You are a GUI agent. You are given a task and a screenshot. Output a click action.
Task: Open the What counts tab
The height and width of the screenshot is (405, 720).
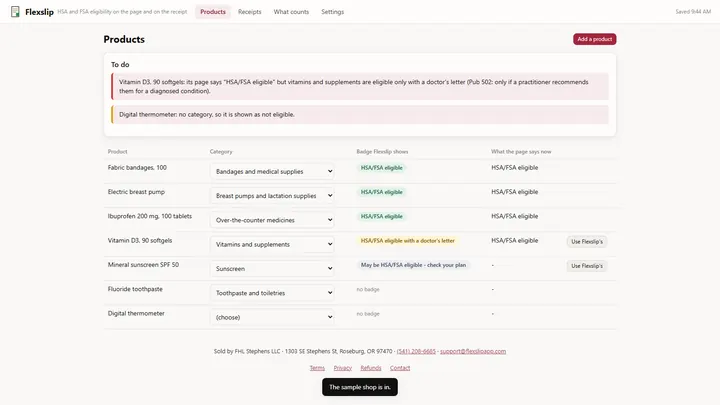(291, 12)
